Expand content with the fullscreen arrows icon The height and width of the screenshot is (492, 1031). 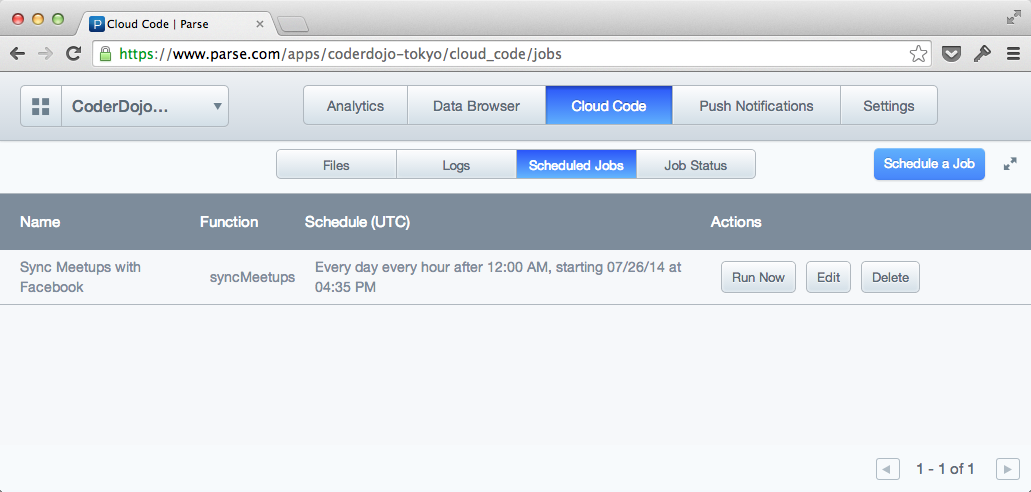pyautogui.click(x=1010, y=164)
